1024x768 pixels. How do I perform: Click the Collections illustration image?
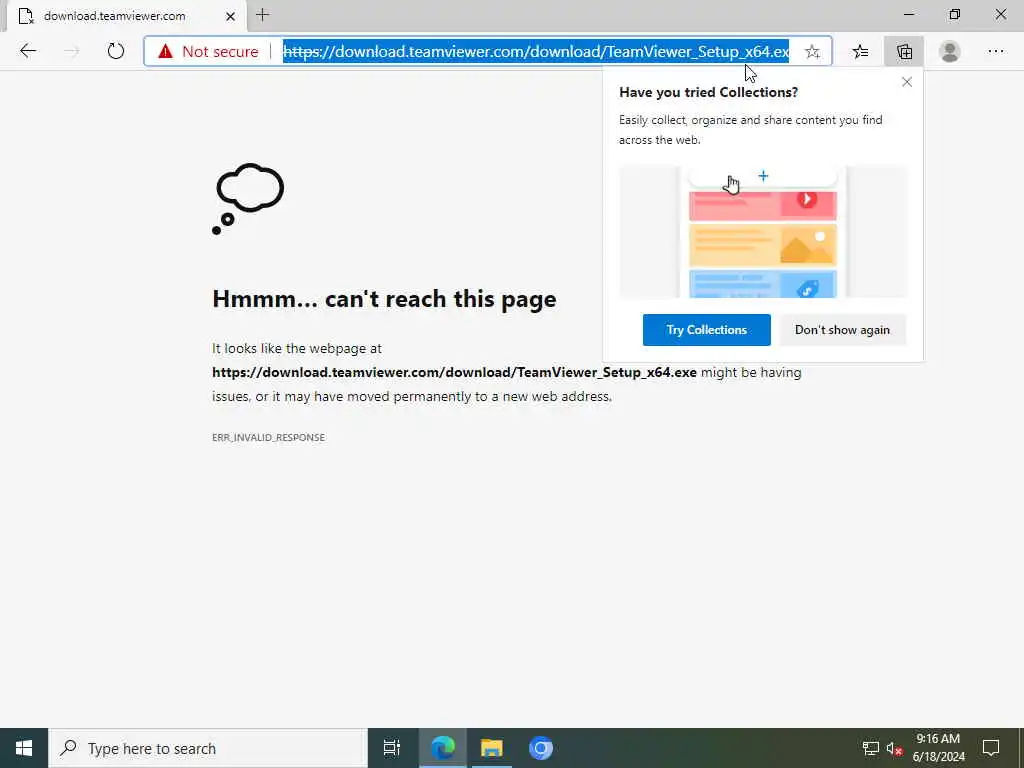click(762, 232)
